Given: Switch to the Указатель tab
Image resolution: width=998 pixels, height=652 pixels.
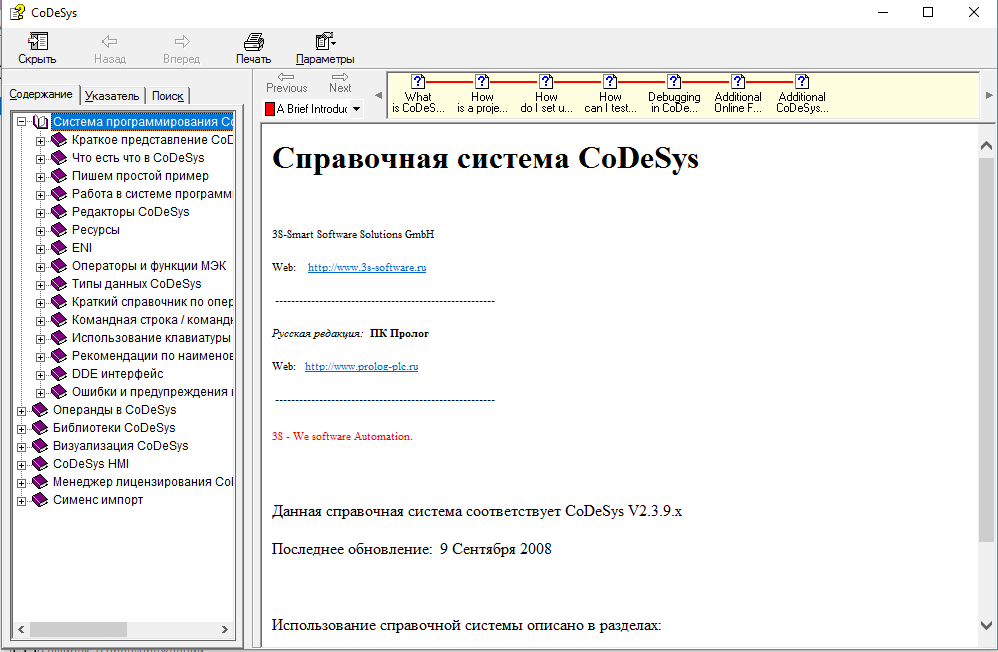Looking at the screenshot, I should coord(112,96).
